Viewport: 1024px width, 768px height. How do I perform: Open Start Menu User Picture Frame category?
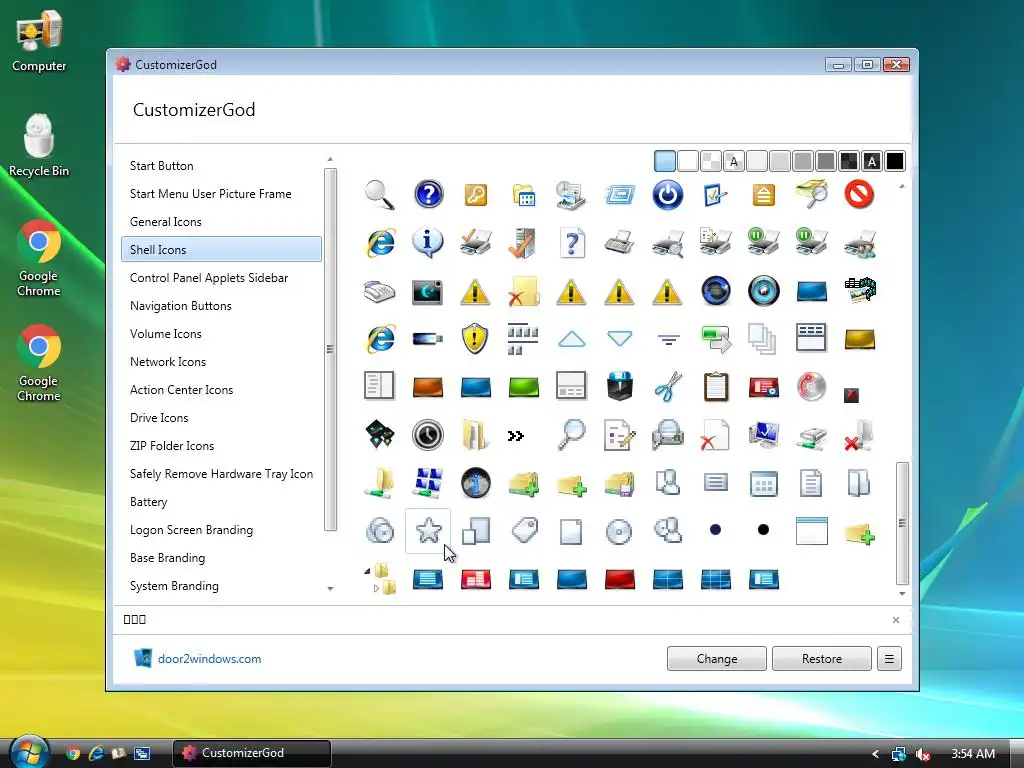click(221, 194)
